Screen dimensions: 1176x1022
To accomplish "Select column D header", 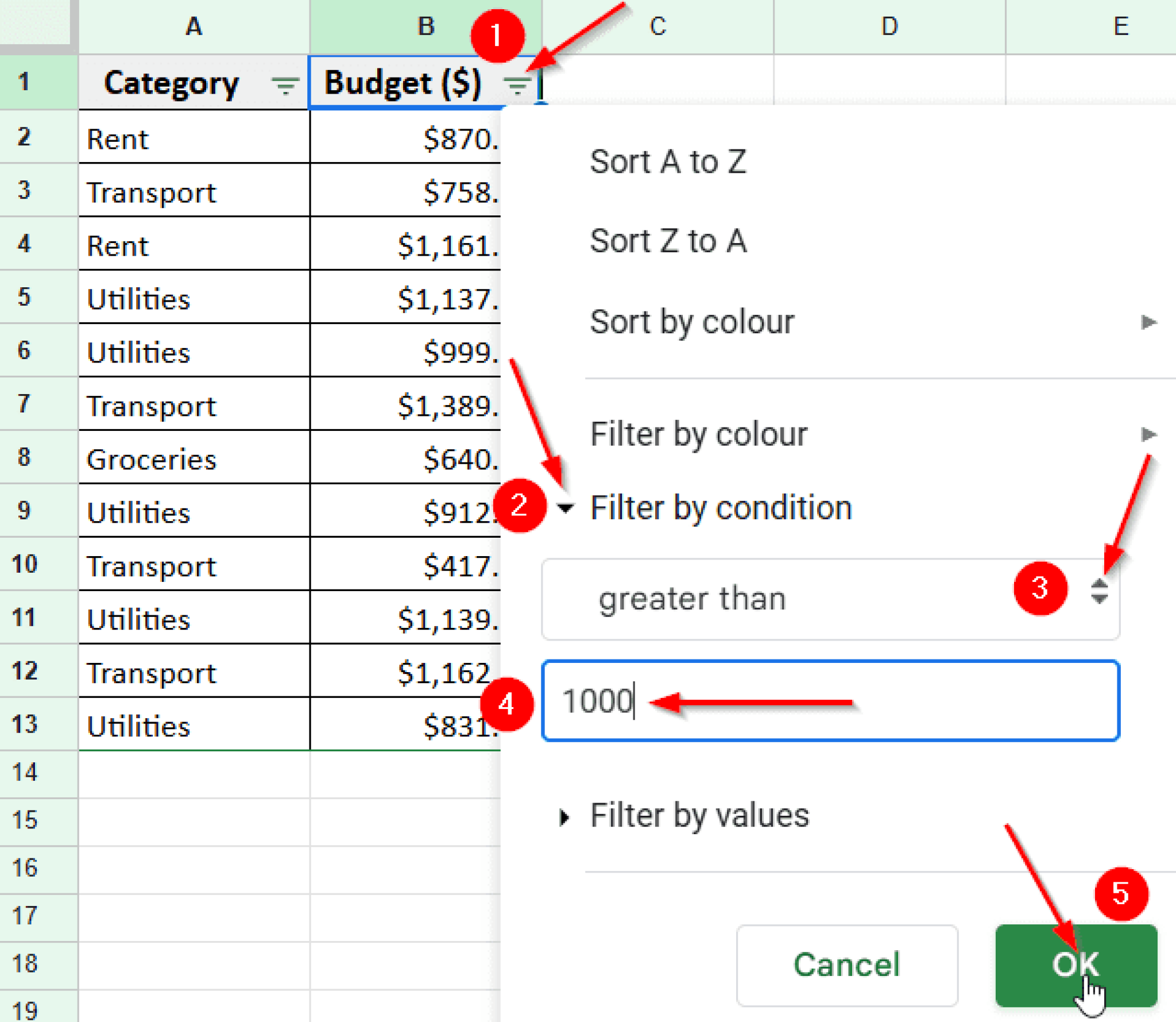I will point(889,26).
